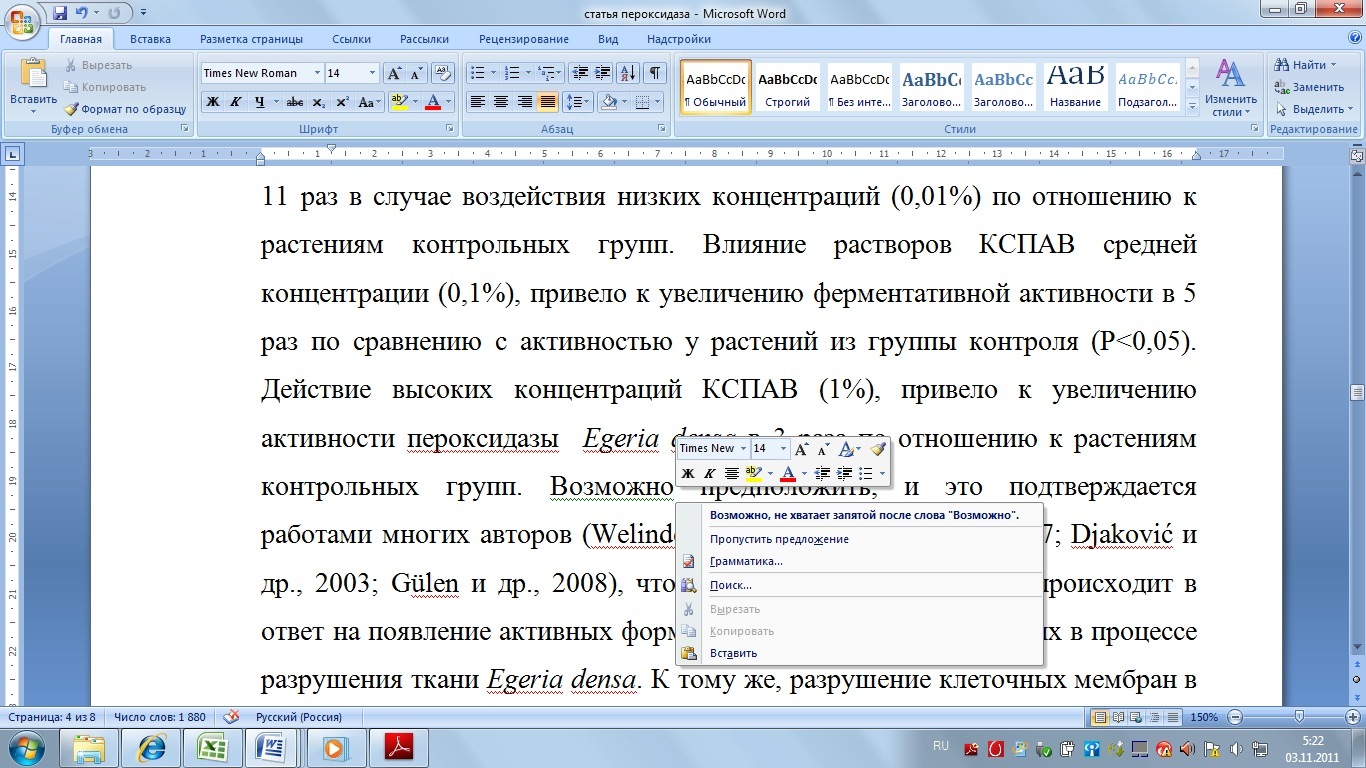Screen dimensions: 1366x768
Task: Click the Sort icon in the paragraph group
Action: point(628,73)
